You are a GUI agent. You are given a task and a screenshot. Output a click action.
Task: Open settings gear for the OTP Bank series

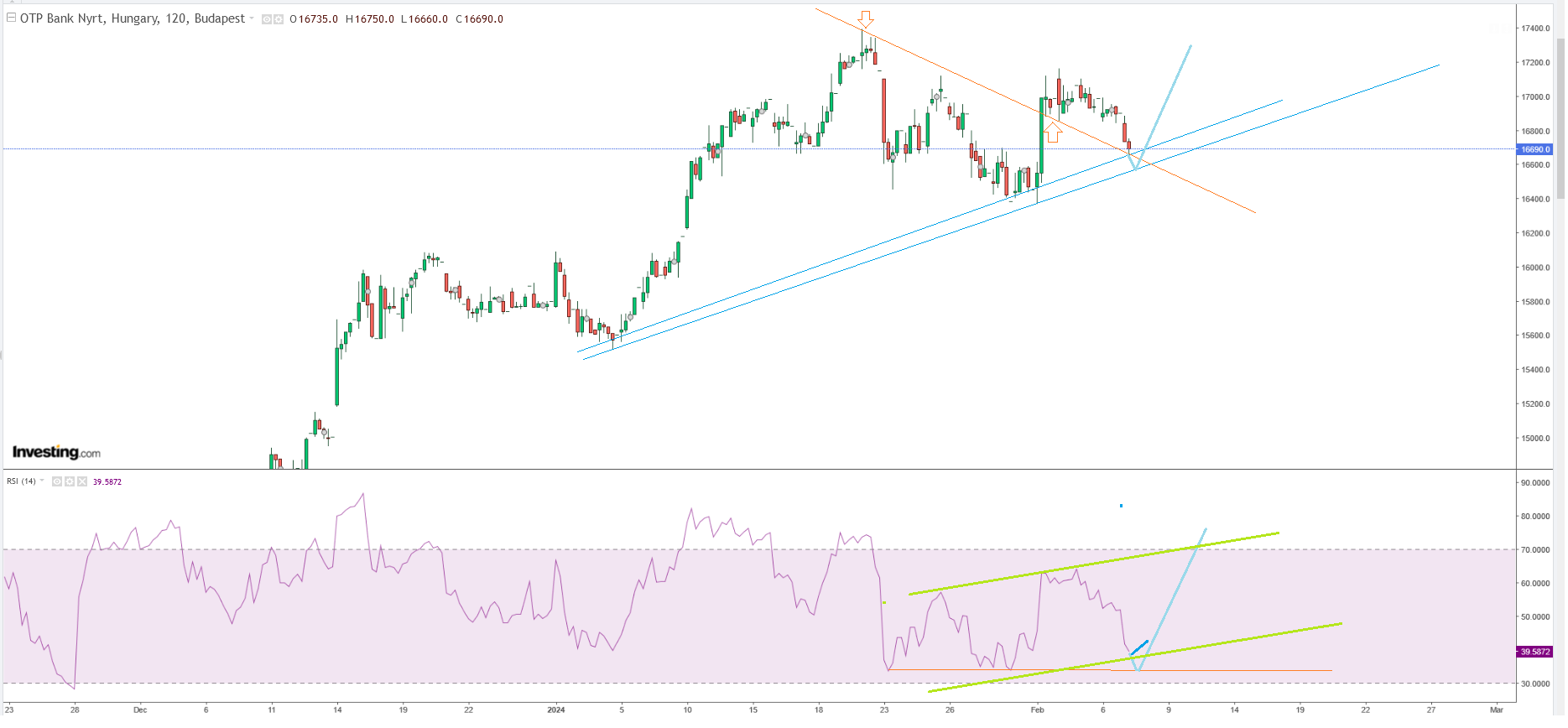[278, 19]
